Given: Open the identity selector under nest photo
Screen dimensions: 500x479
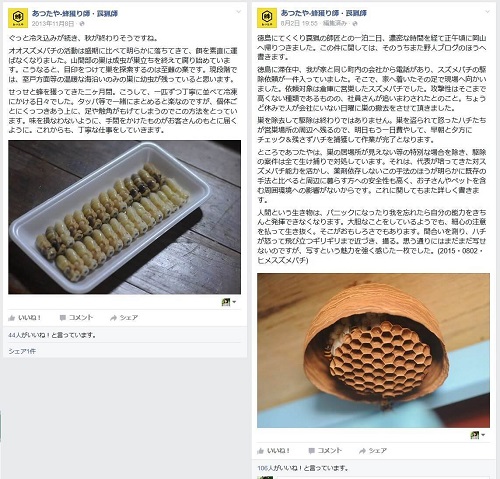Looking at the screenshot, I should (478, 435).
